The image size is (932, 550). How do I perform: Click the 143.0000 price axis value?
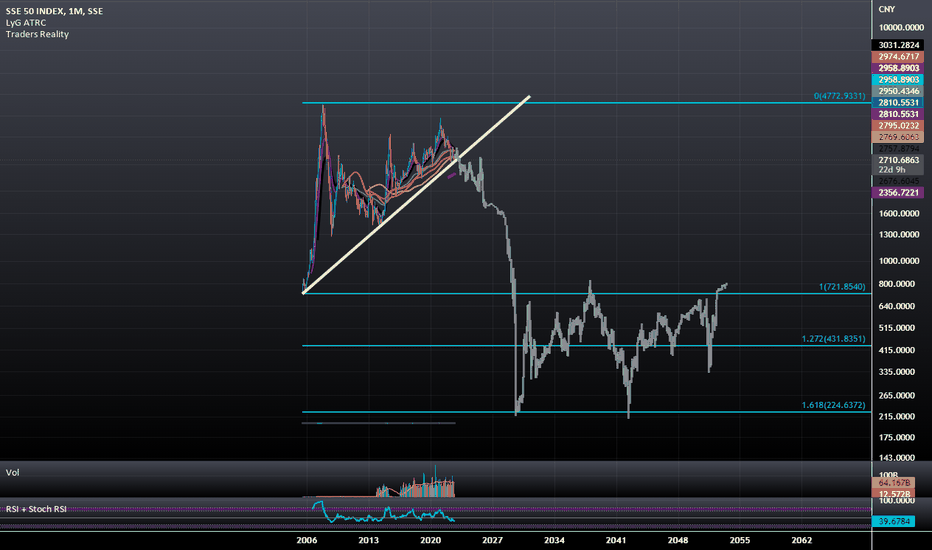pyautogui.click(x=896, y=457)
